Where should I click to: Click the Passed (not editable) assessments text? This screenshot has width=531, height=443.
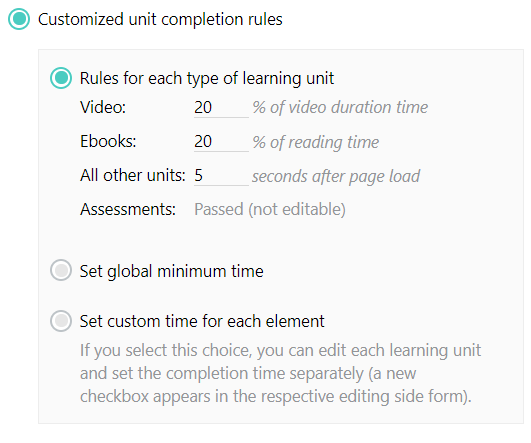(x=270, y=209)
